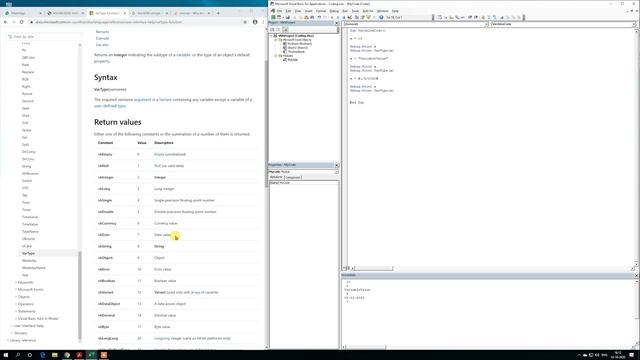Collapse the VBAProject (Coding.xlsx) tree node

click(x=271, y=36)
